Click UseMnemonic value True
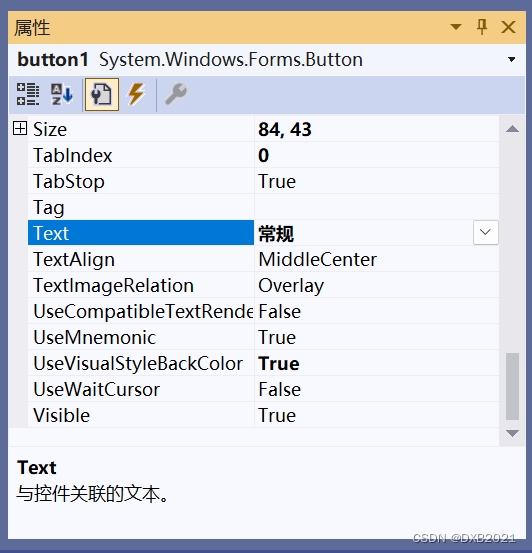Image resolution: width=532 pixels, height=553 pixels. (277, 338)
